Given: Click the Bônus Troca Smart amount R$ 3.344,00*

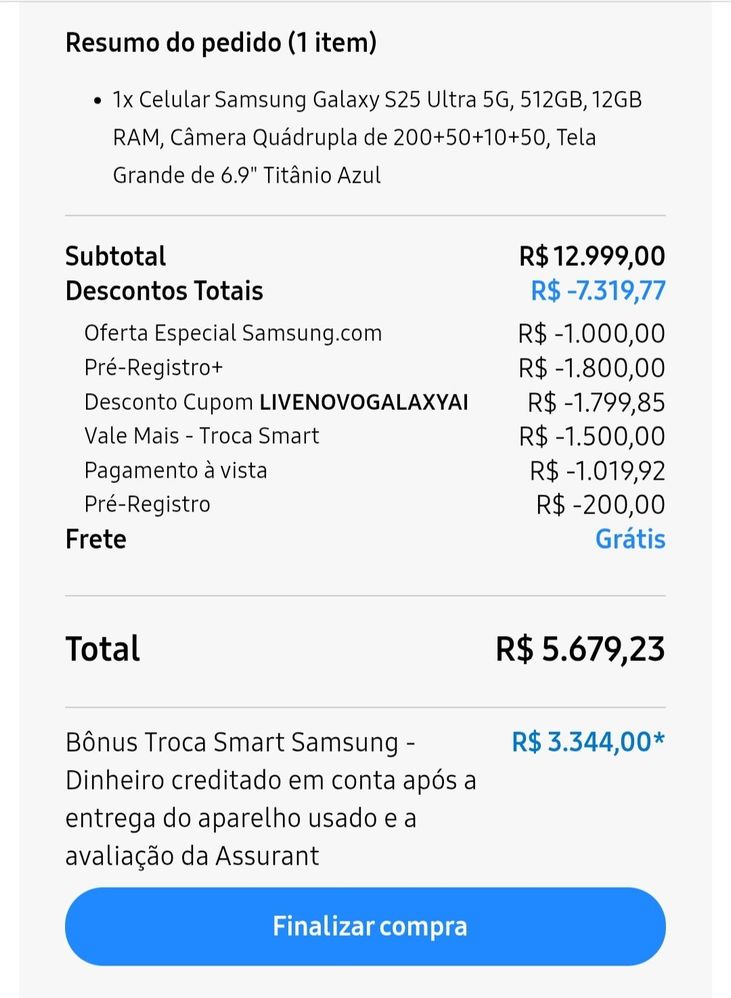Looking at the screenshot, I should (x=588, y=742).
